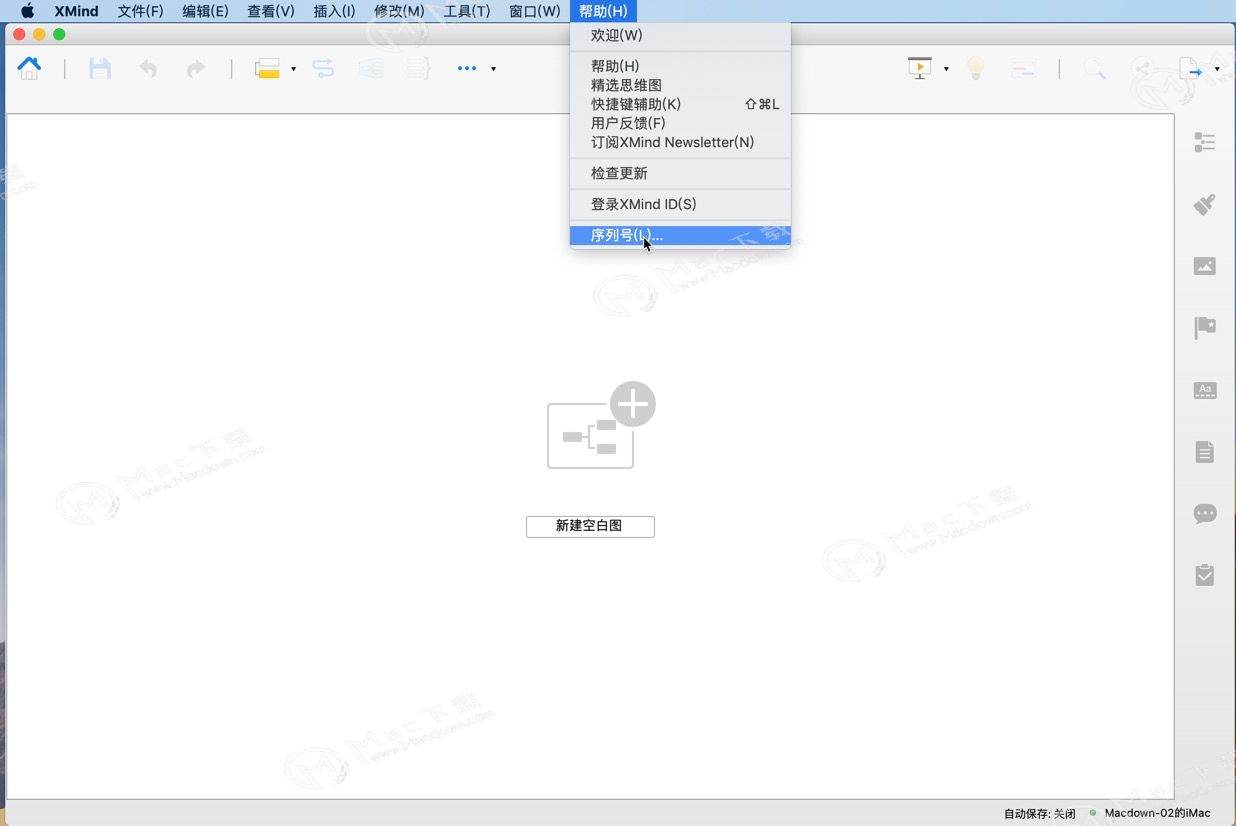Screen dimensions: 1236x826
Task: Open the 文件(F) menu
Action: click(140, 11)
